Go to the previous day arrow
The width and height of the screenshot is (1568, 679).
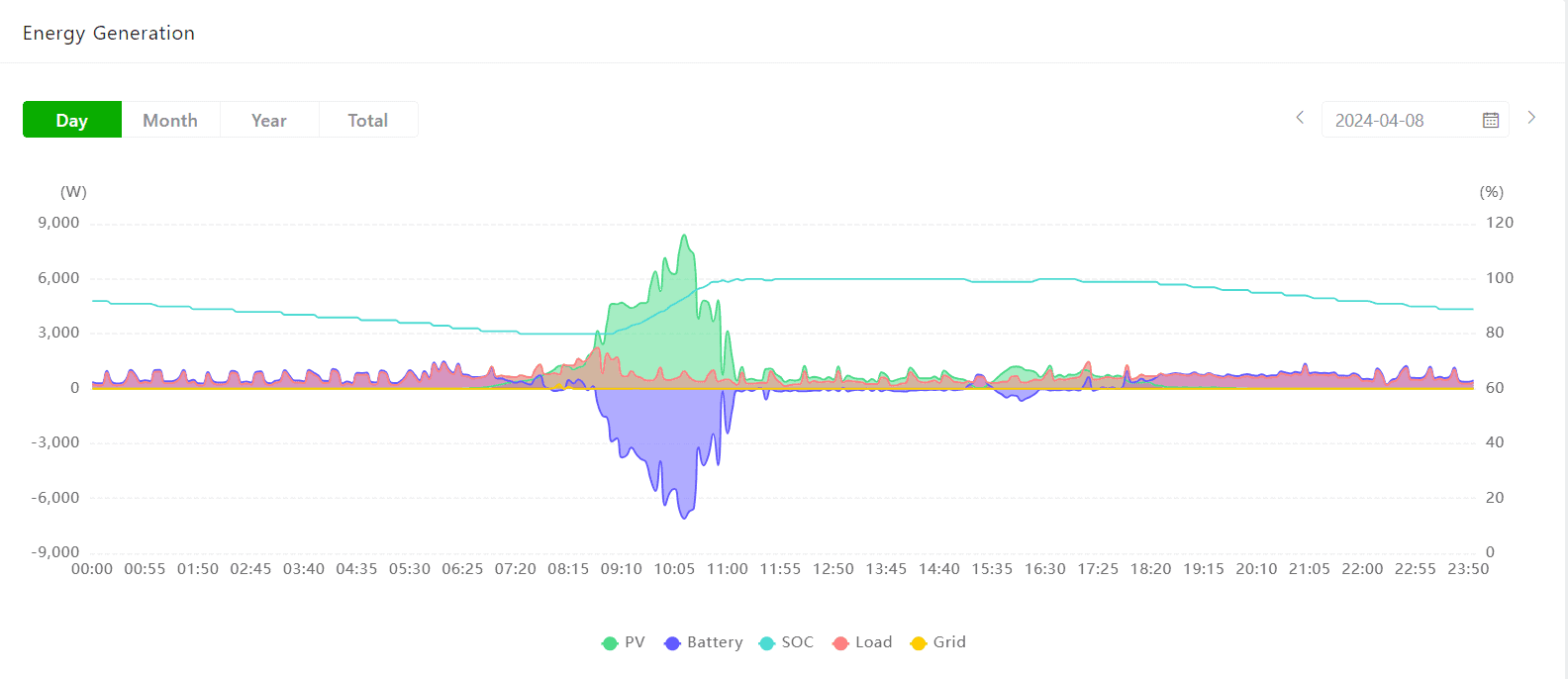point(1300,118)
